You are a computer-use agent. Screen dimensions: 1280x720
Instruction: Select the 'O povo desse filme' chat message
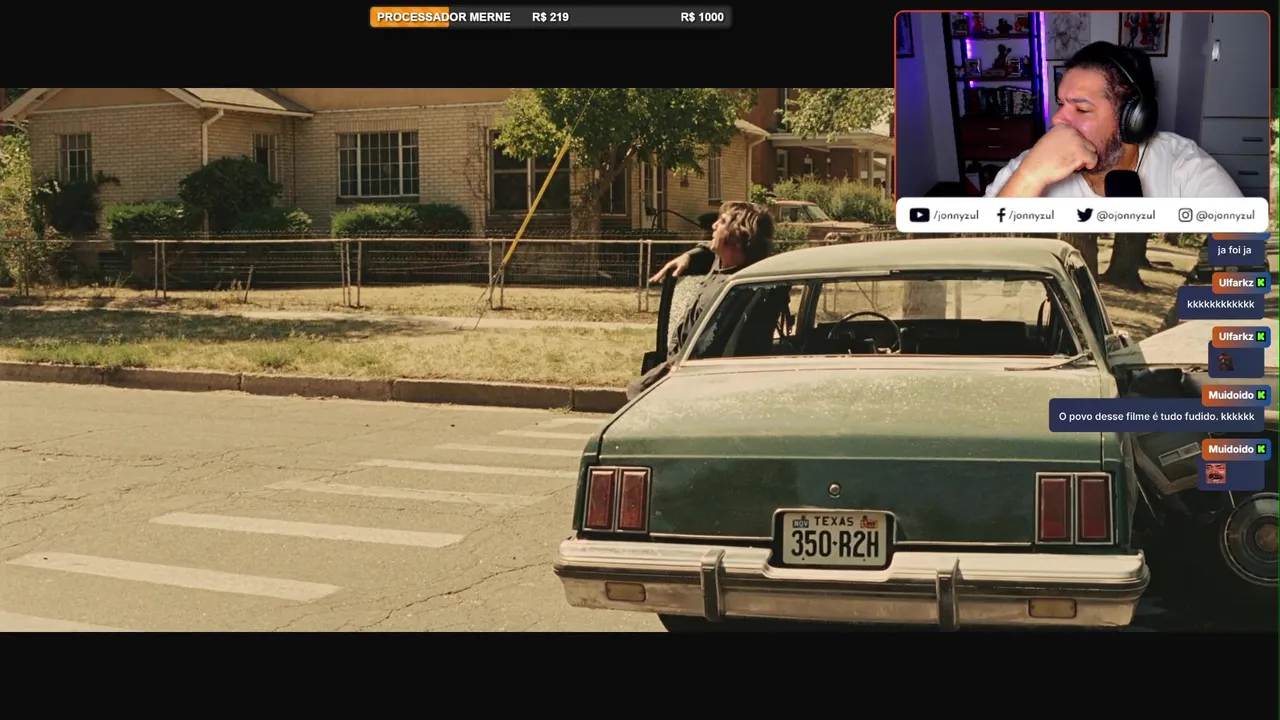pyautogui.click(x=1156, y=416)
